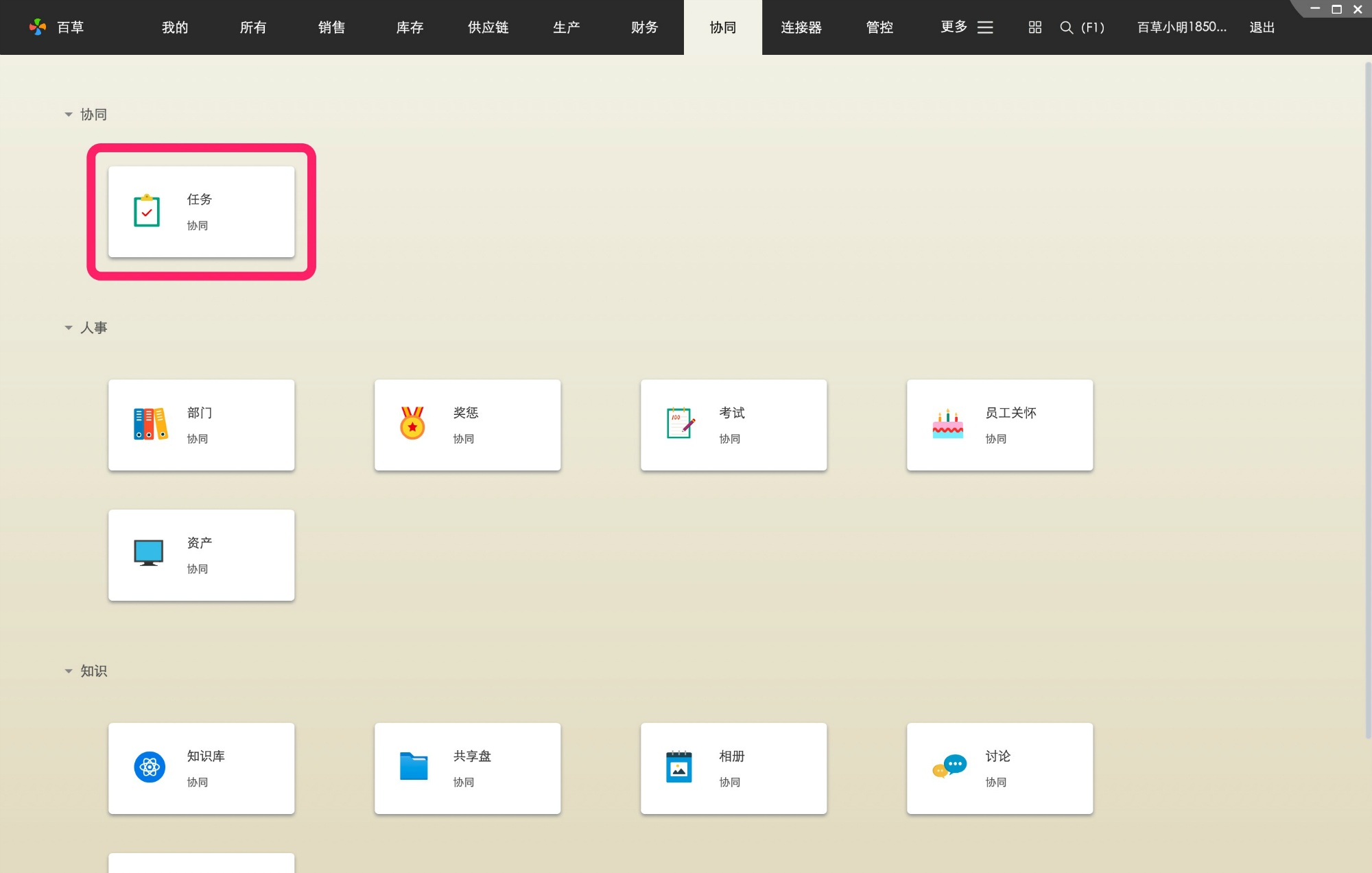
Task: Click the 退出 logout button
Action: coord(1262,27)
